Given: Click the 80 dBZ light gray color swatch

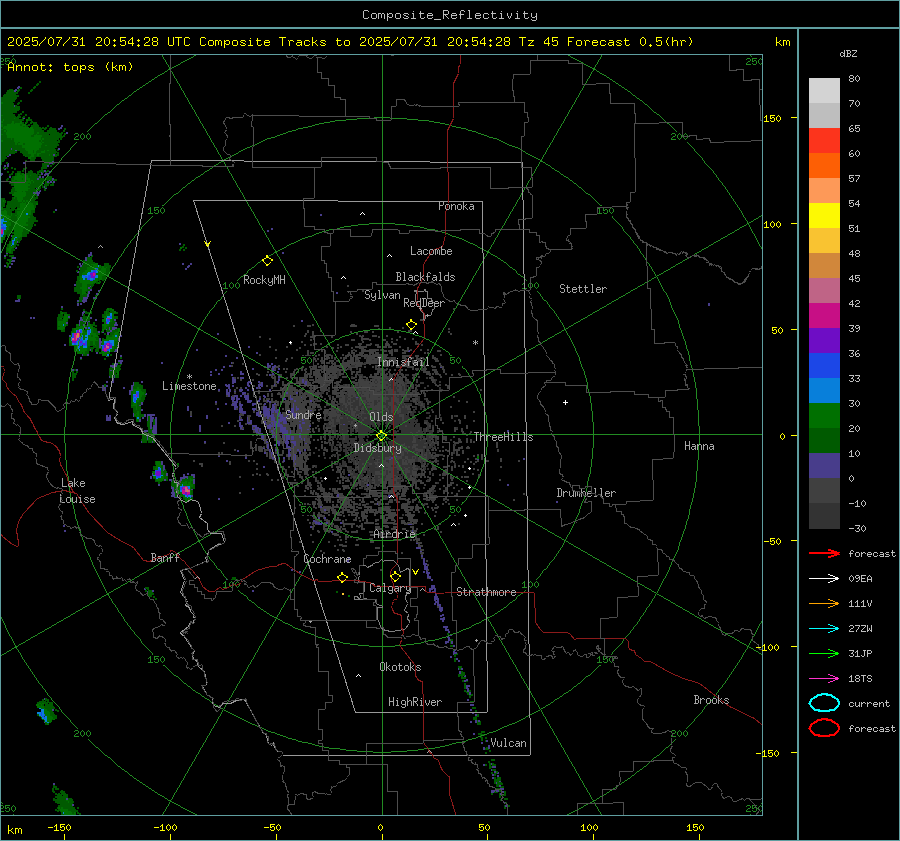Looking at the screenshot, I should 824,91.
